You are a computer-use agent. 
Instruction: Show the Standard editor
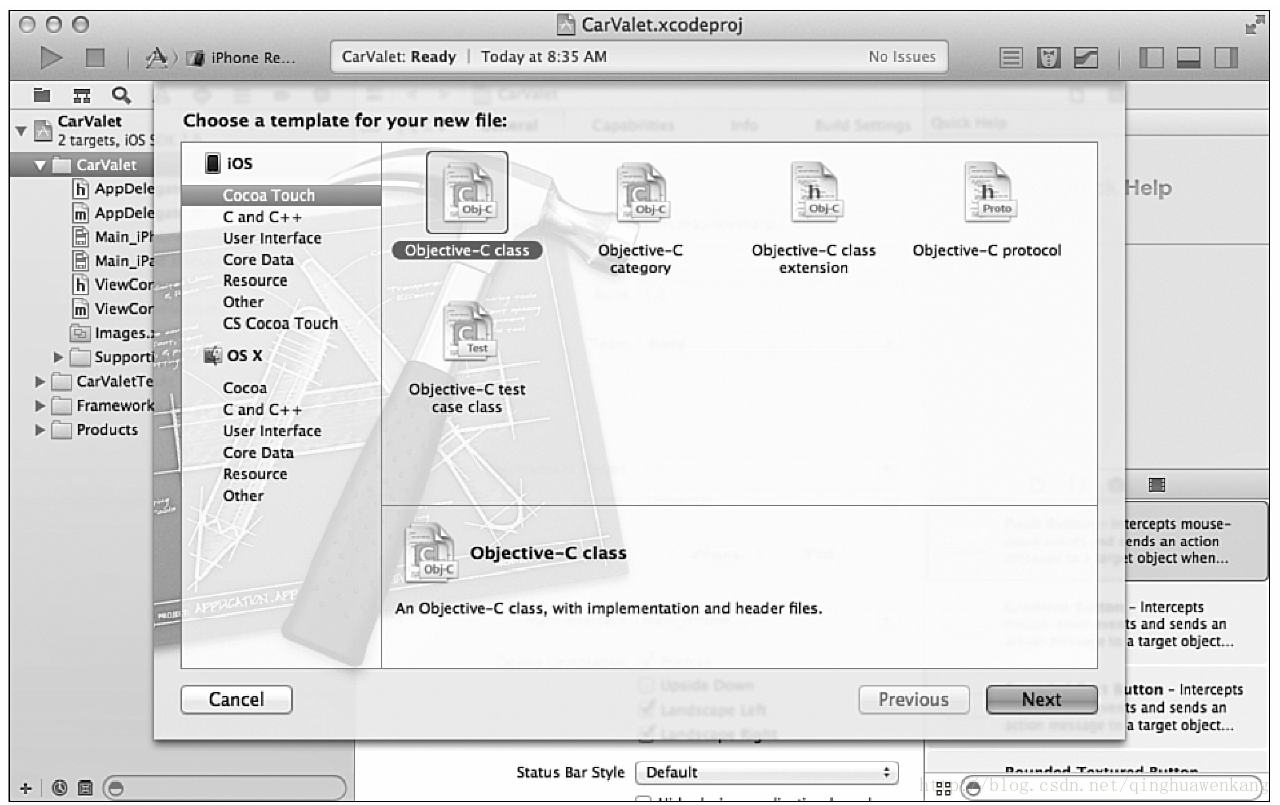pyautogui.click(x=1012, y=58)
